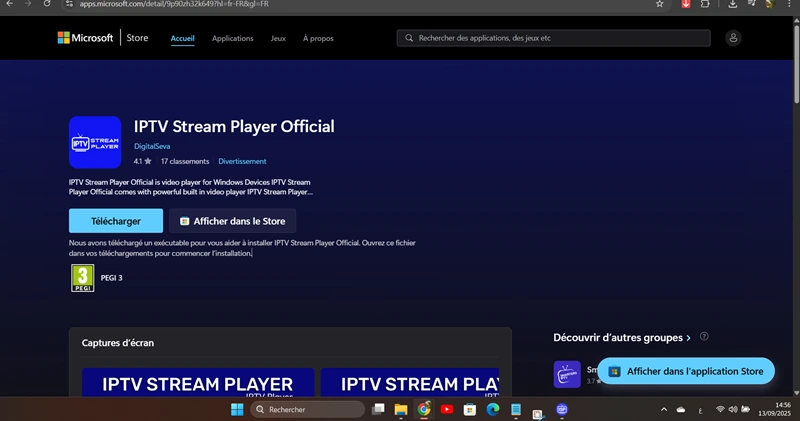This screenshot has height=421, width=800.
Task: Click the battery tray icon
Action: coord(746,409)
